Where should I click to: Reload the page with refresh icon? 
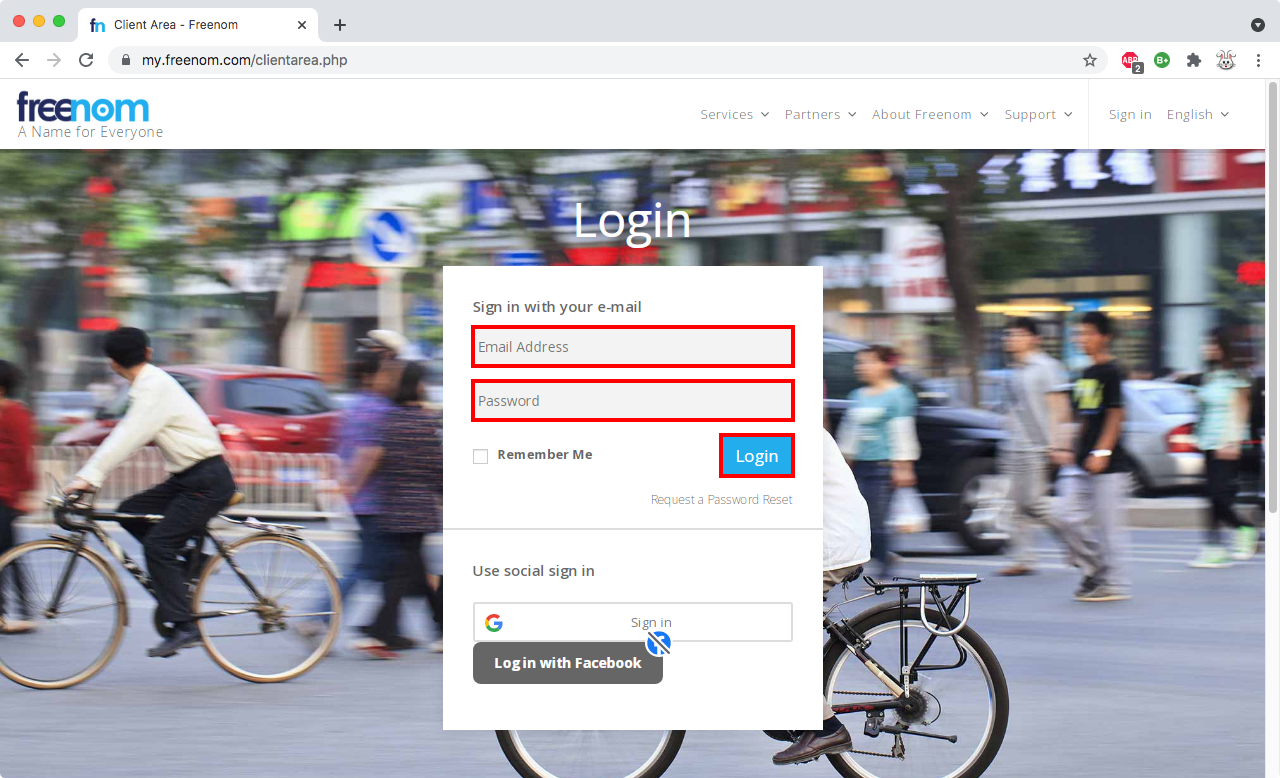pos(86,60)
